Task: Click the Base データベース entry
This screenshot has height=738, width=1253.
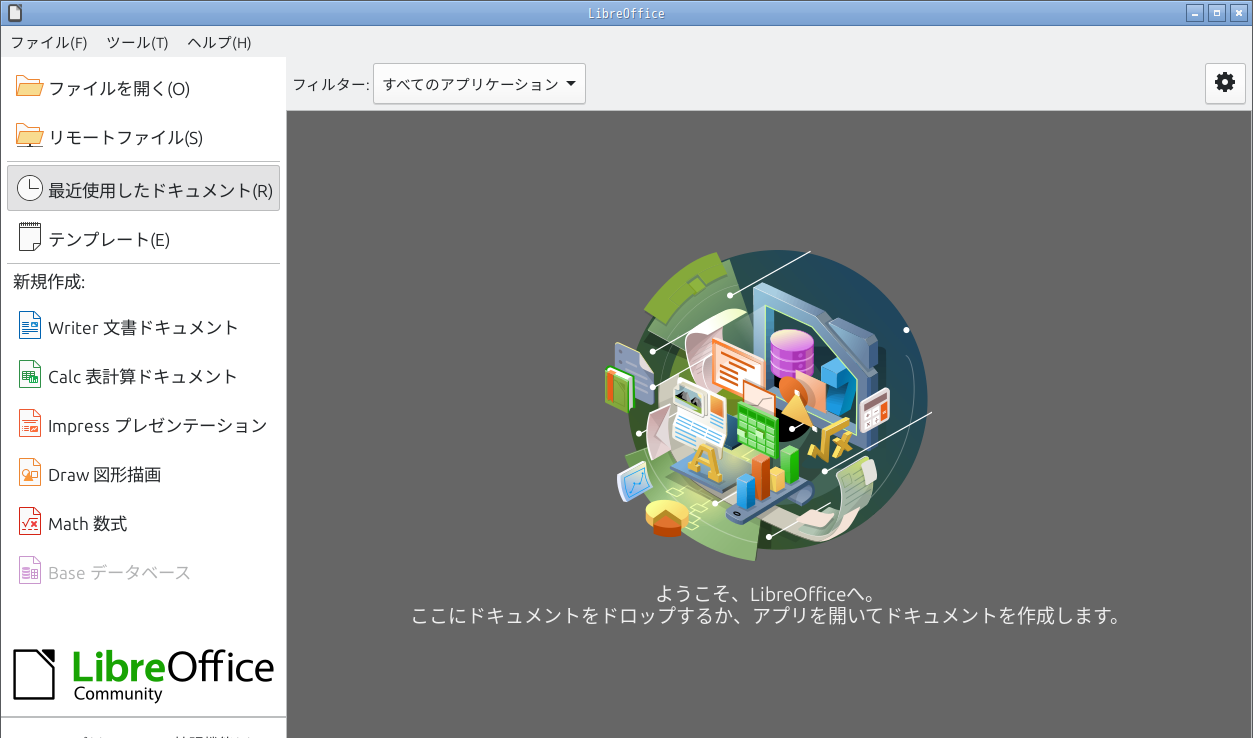Action: tap(143, 572)
